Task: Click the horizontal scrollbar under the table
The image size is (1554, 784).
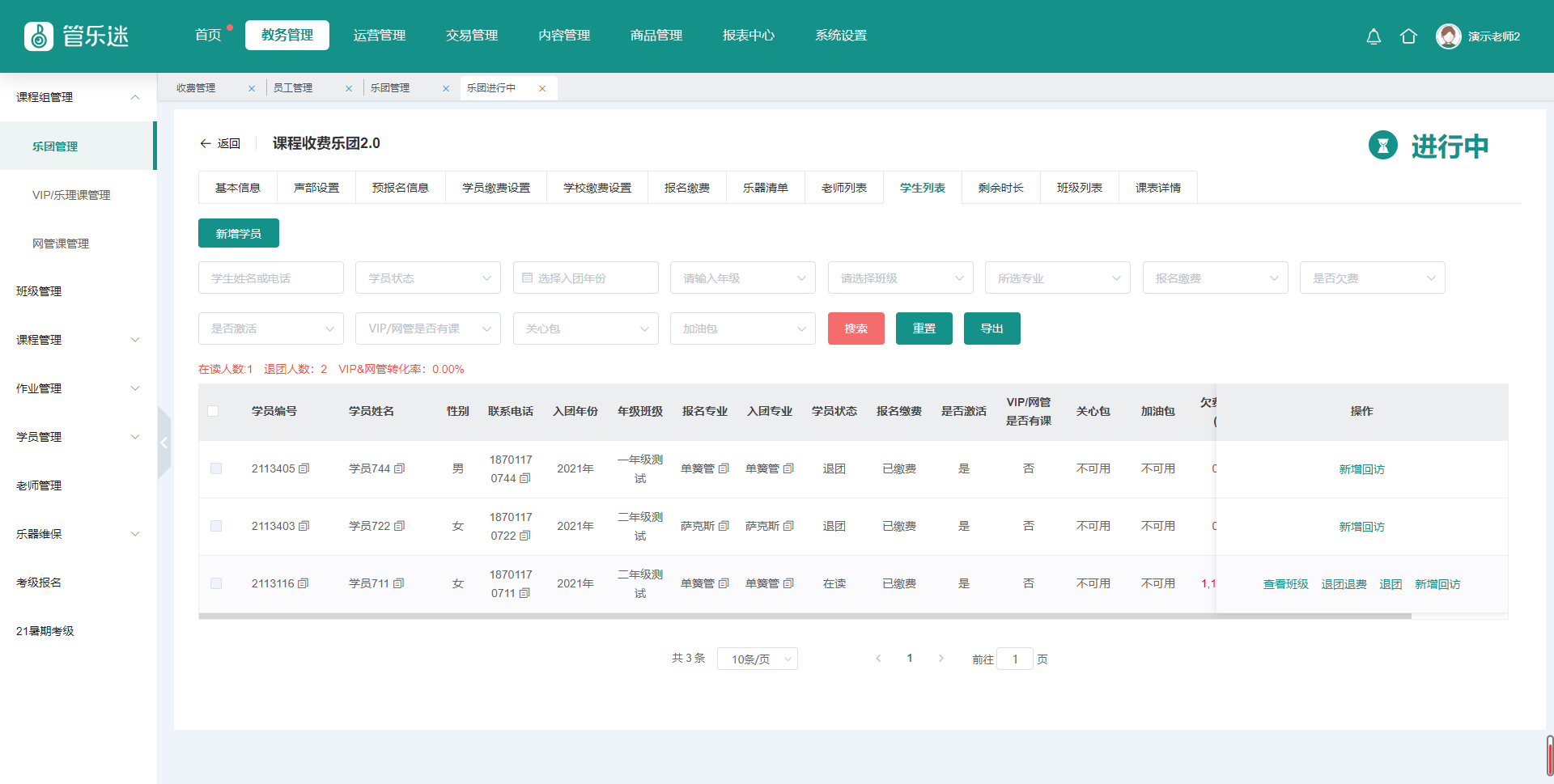Action: tap(805, 617)
